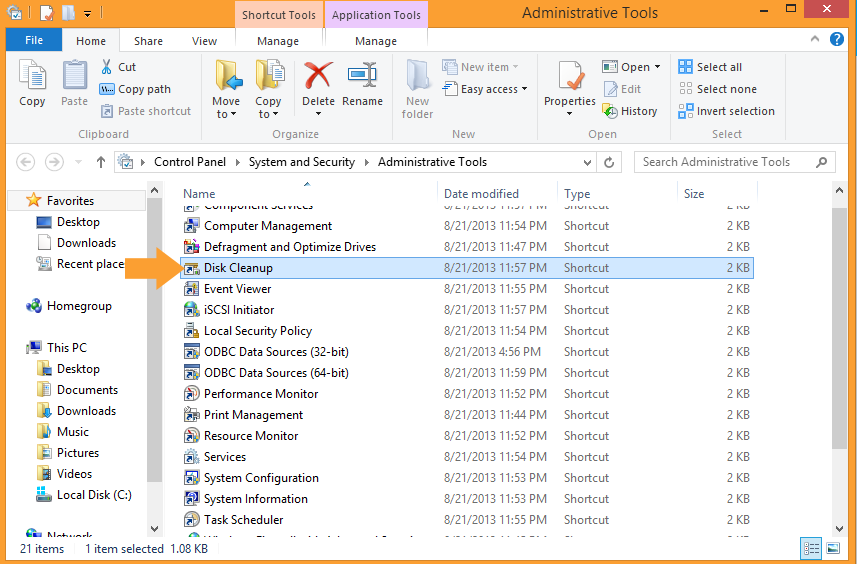Expand the Open button dropdown arrow
857x564 pixels.
(x=658, y=67)
